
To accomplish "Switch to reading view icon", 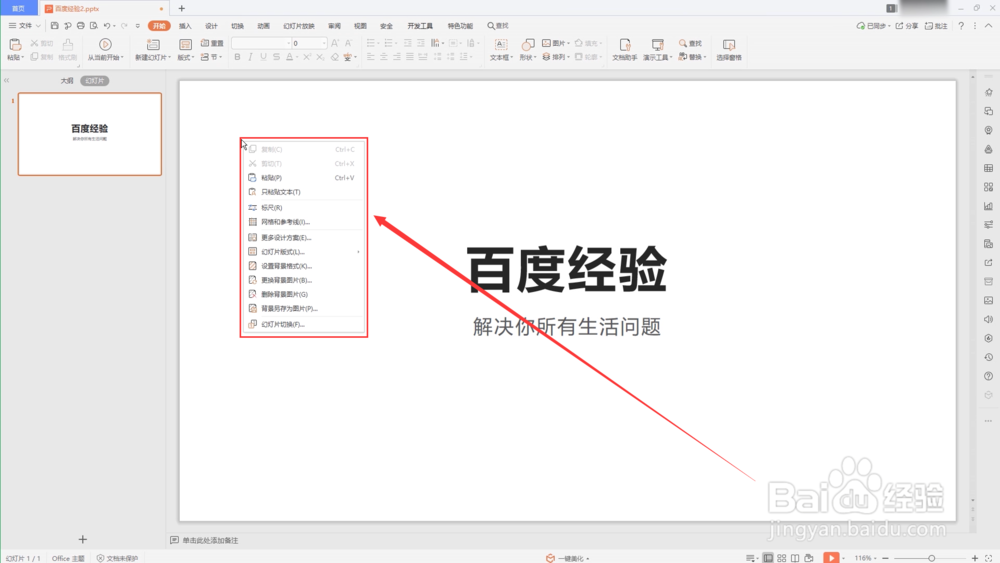I will pyautogui.click(x=795, y=558).
